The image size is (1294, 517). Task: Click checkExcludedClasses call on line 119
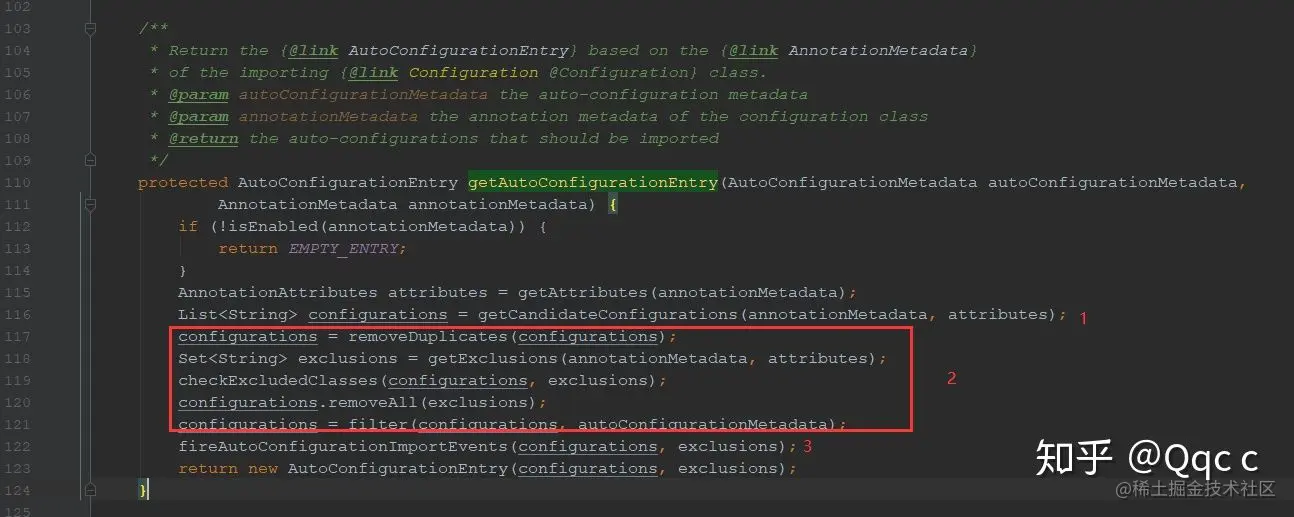tap(278, 380)
